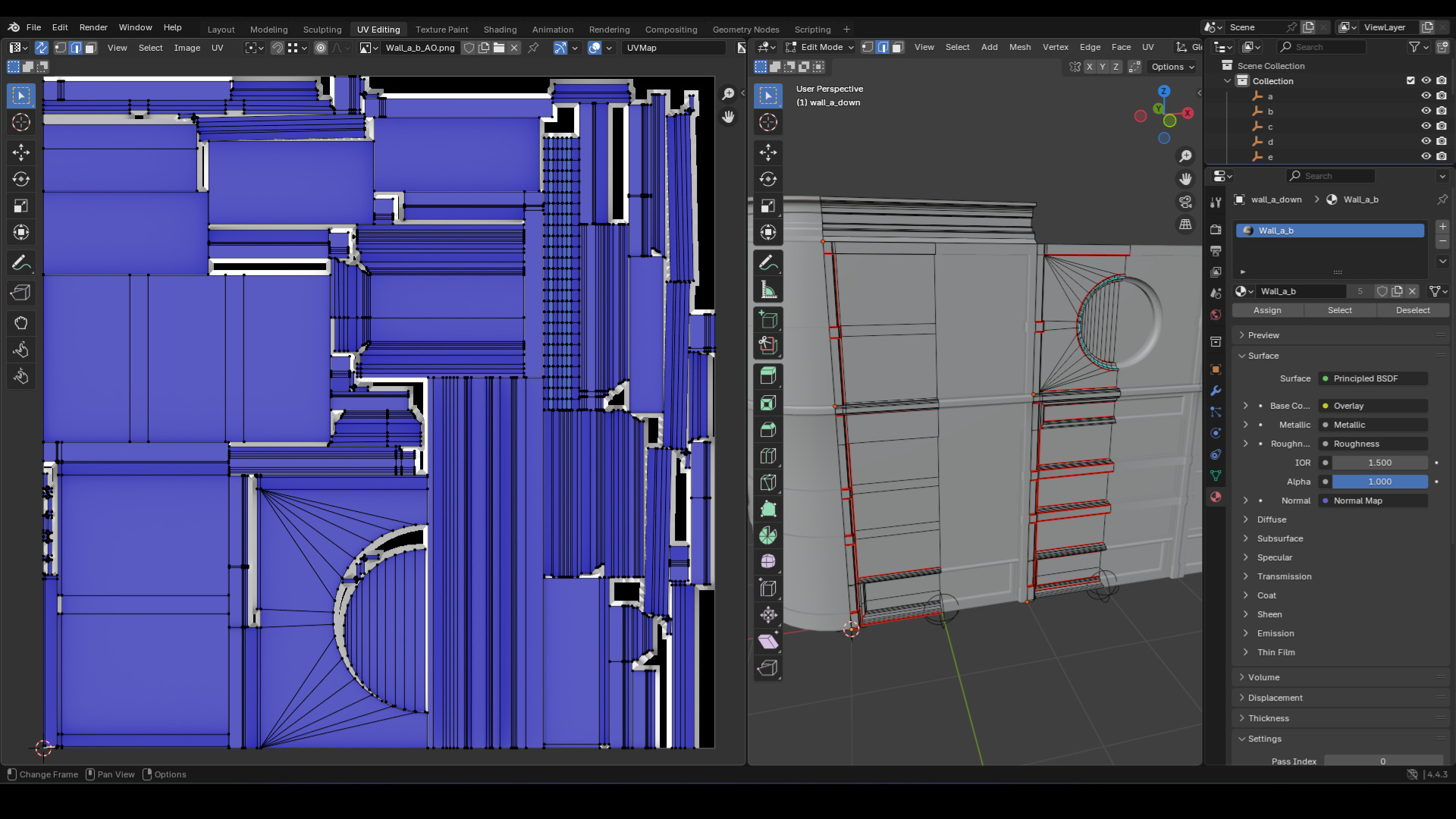Select the Shear tool
1456x819 pixels.
768,642
